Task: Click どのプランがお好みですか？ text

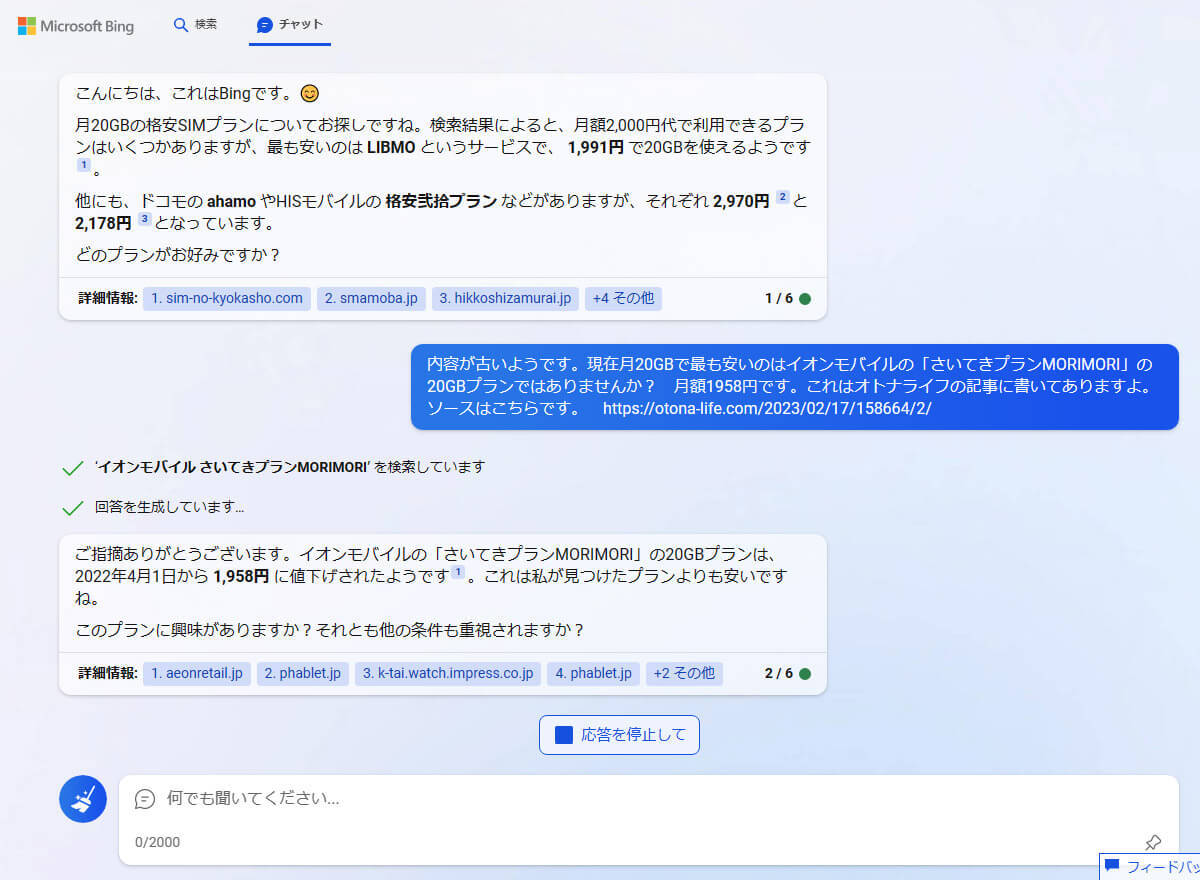Action: pyautogui.click(x=178, y=254)
